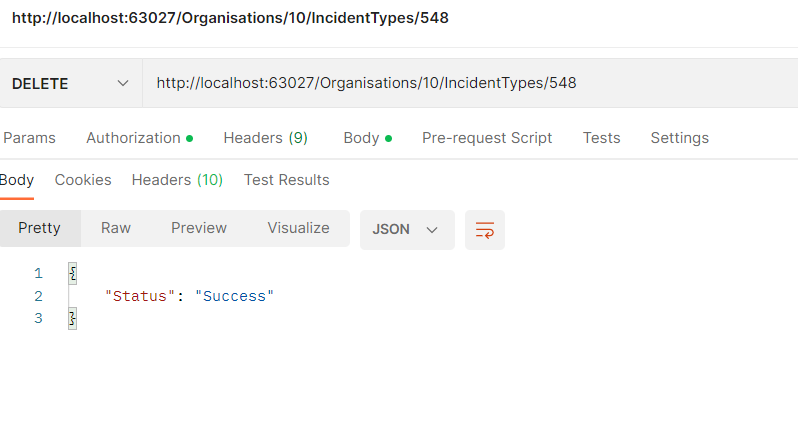Go to Pre-request Script tab
798x433 pixels.
487,138
